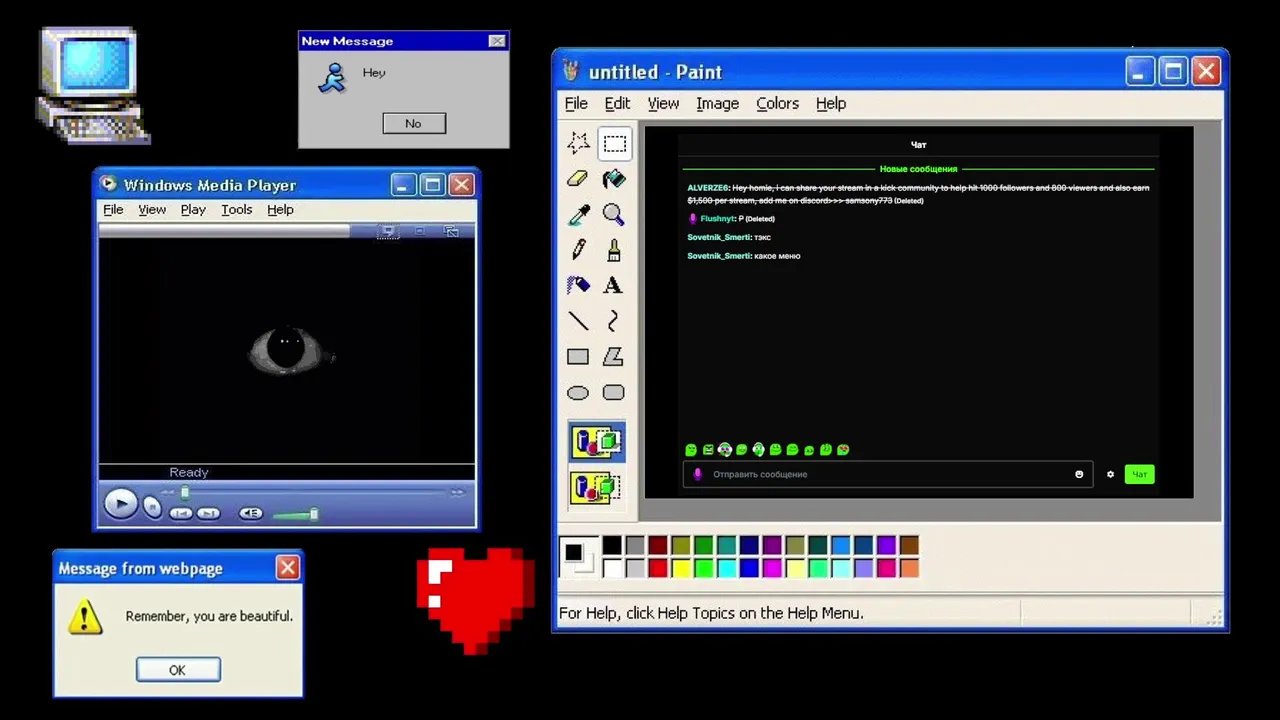Open the retro computer desktop icon
Image resolution: width=1280 pixels, height=720 pixels.
coord(93,85)
